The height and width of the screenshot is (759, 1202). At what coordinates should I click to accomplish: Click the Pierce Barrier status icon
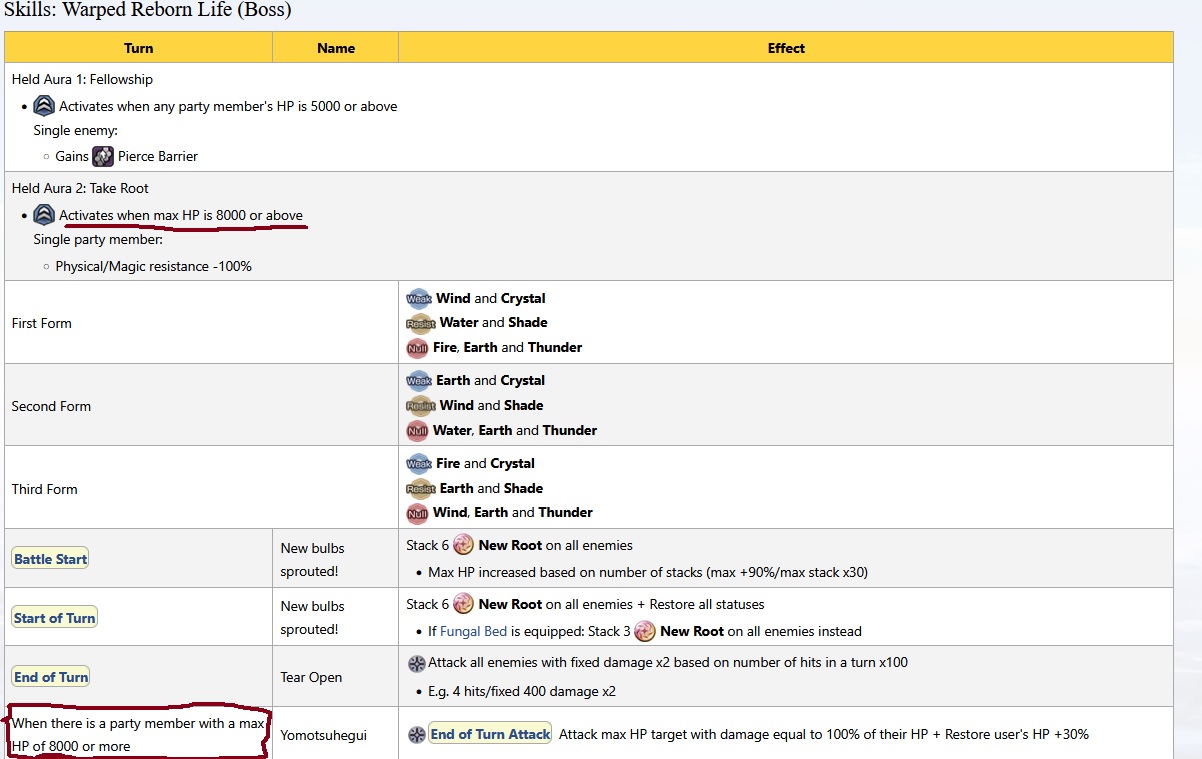[x=103, y=156]
